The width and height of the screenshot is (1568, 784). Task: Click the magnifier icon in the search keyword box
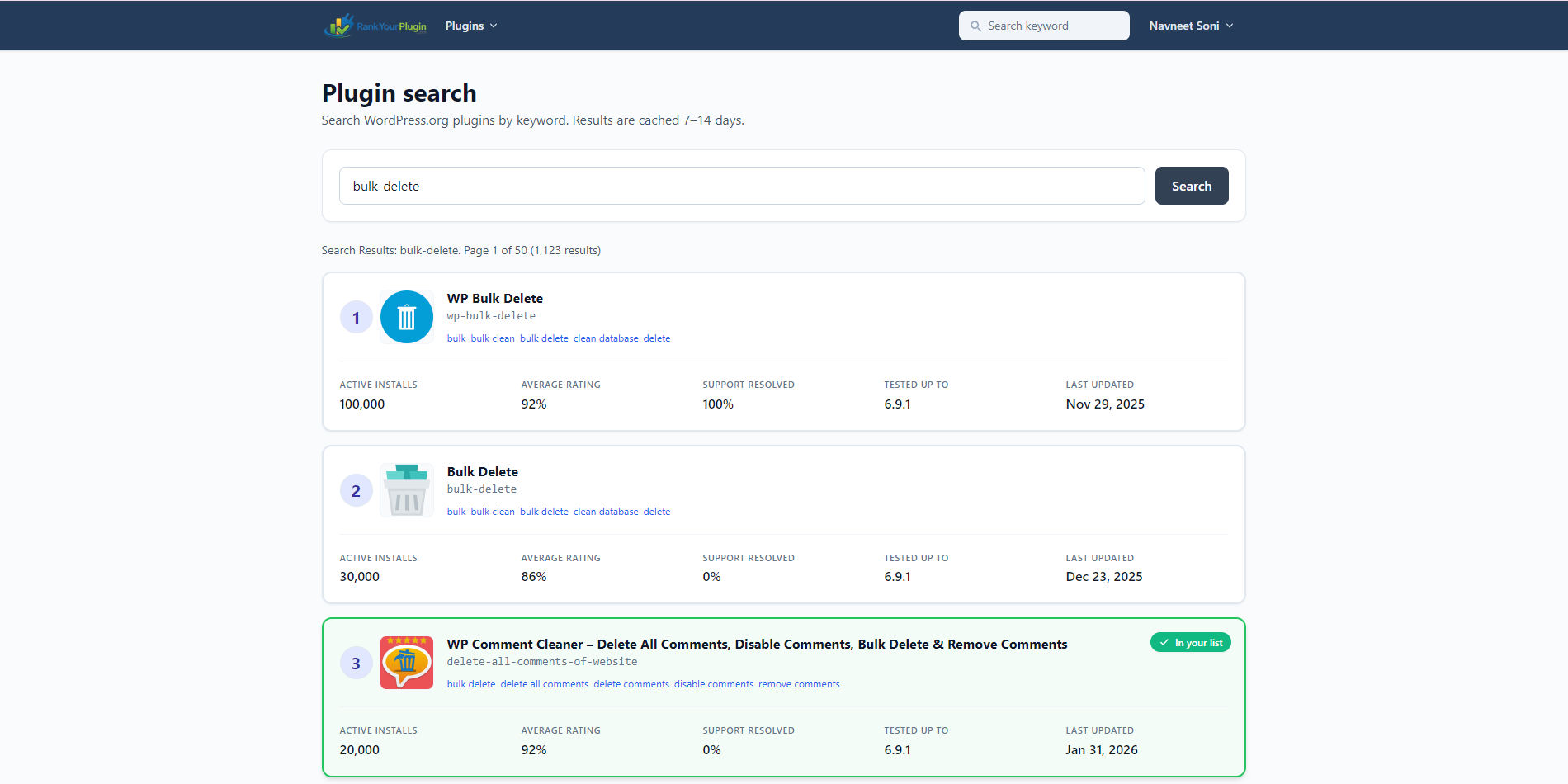[975, 26]
